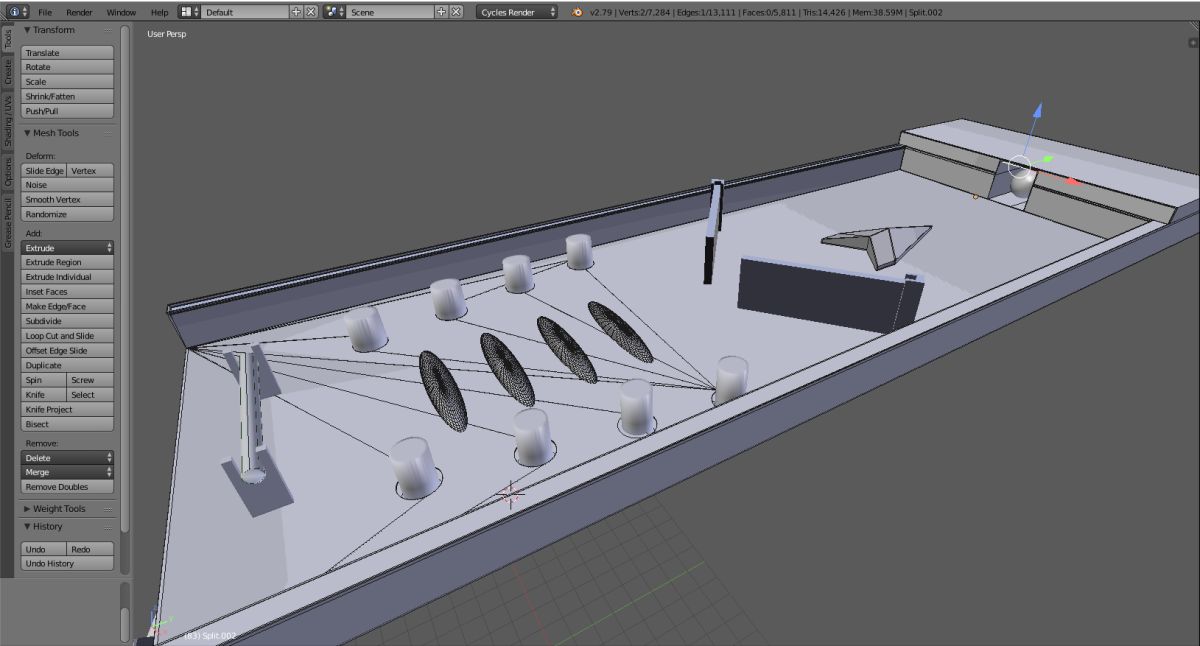Click the scene browse icon
The width and height of the screenshot is (1200, 646).
[x=335, y=12]
